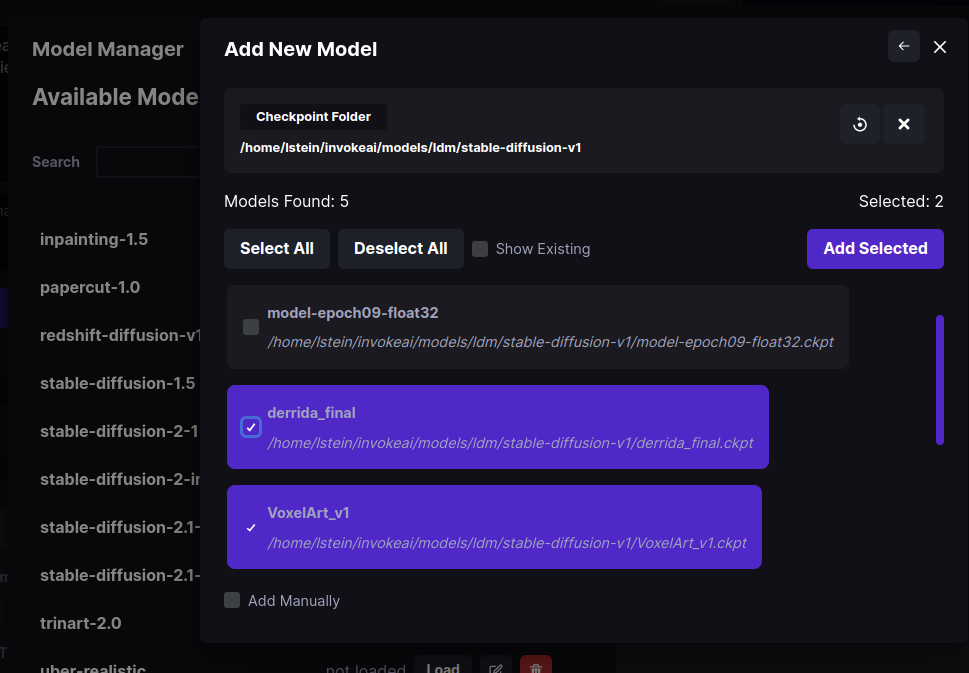This screenshot has height=673, width=969.
Task: Click the stable-diffusion-v1 folder path text
Action: tap(410, 148)
